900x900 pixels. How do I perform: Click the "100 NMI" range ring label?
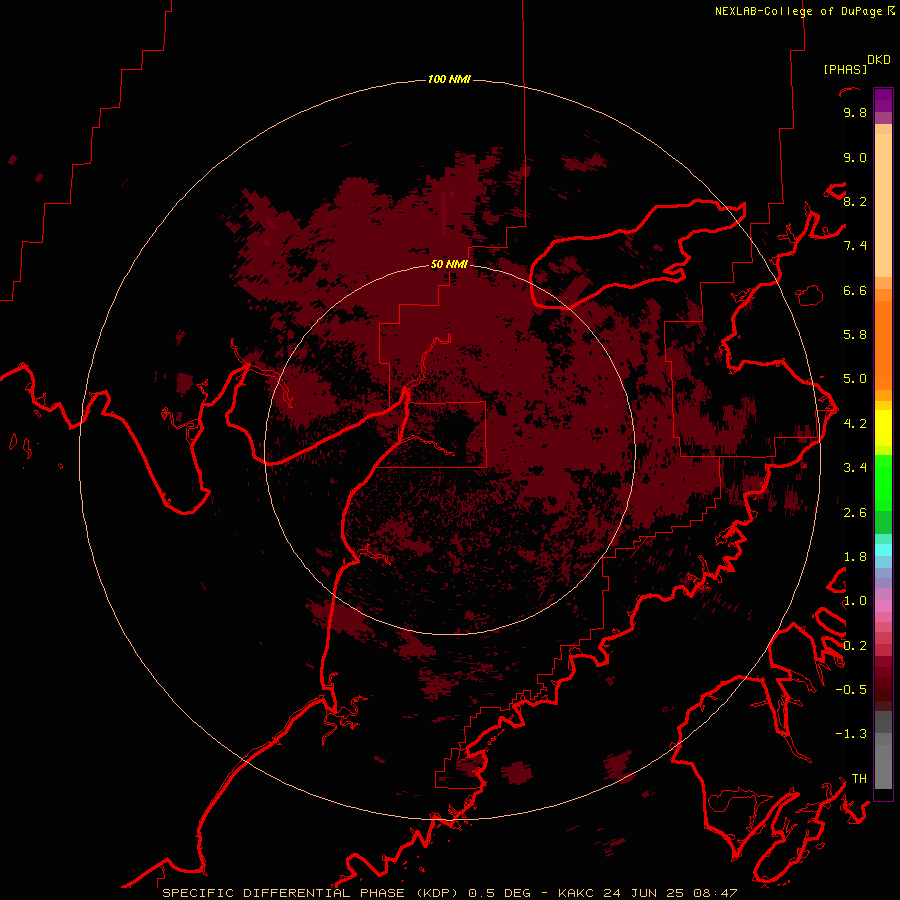[x=449, y=79]
